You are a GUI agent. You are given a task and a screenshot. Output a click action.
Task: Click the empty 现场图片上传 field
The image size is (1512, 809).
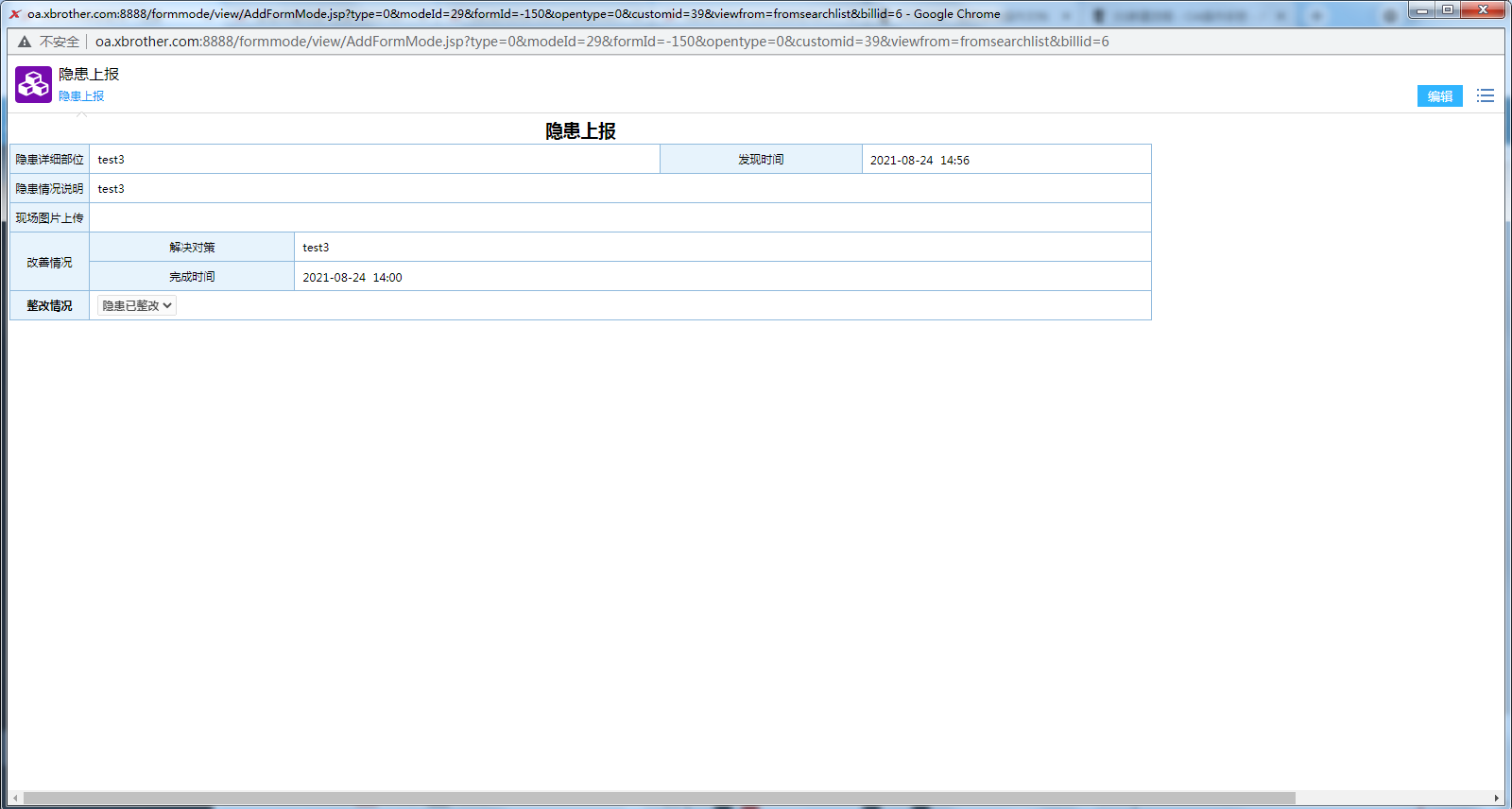pyautogui.click(x=619, y=218)
